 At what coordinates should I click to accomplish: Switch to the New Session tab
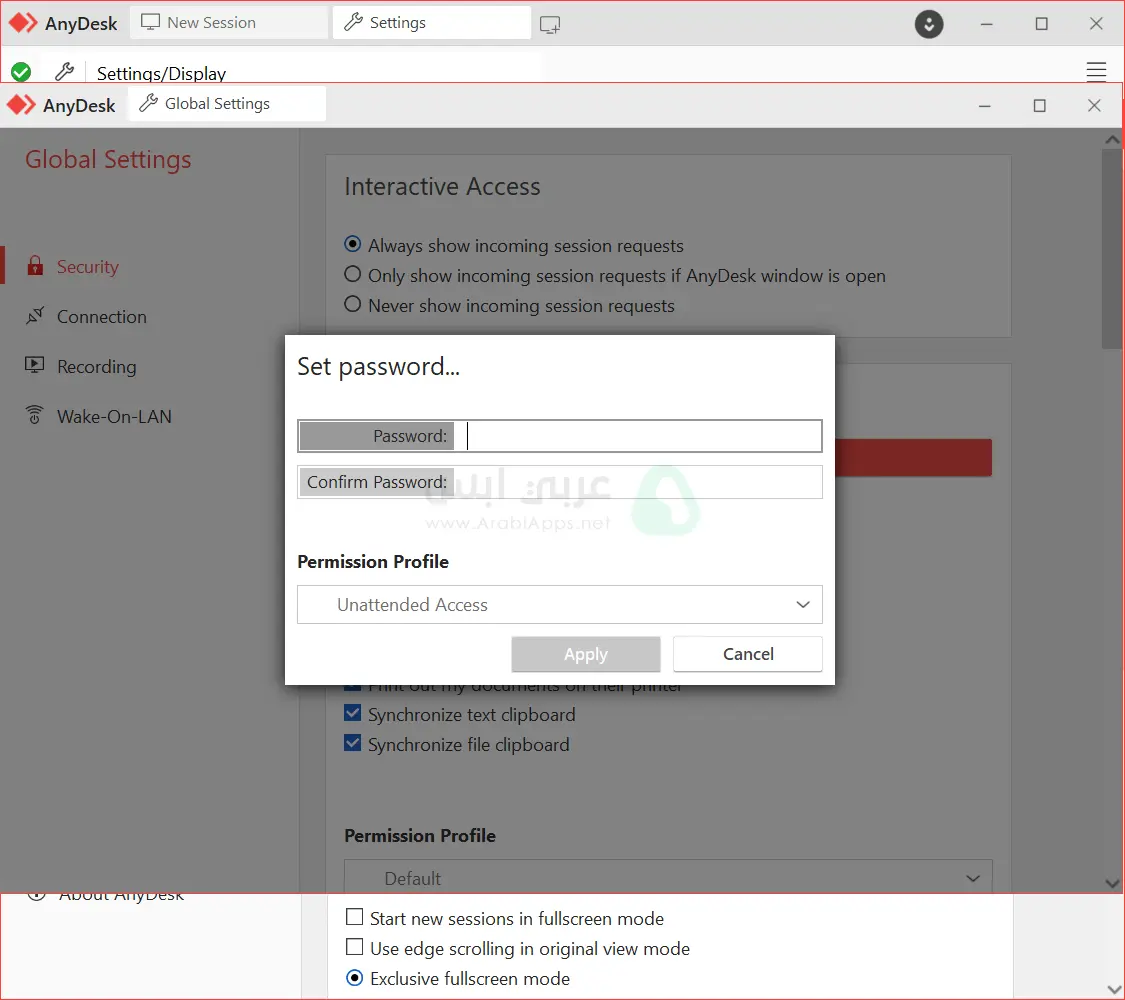pos(229,23)
